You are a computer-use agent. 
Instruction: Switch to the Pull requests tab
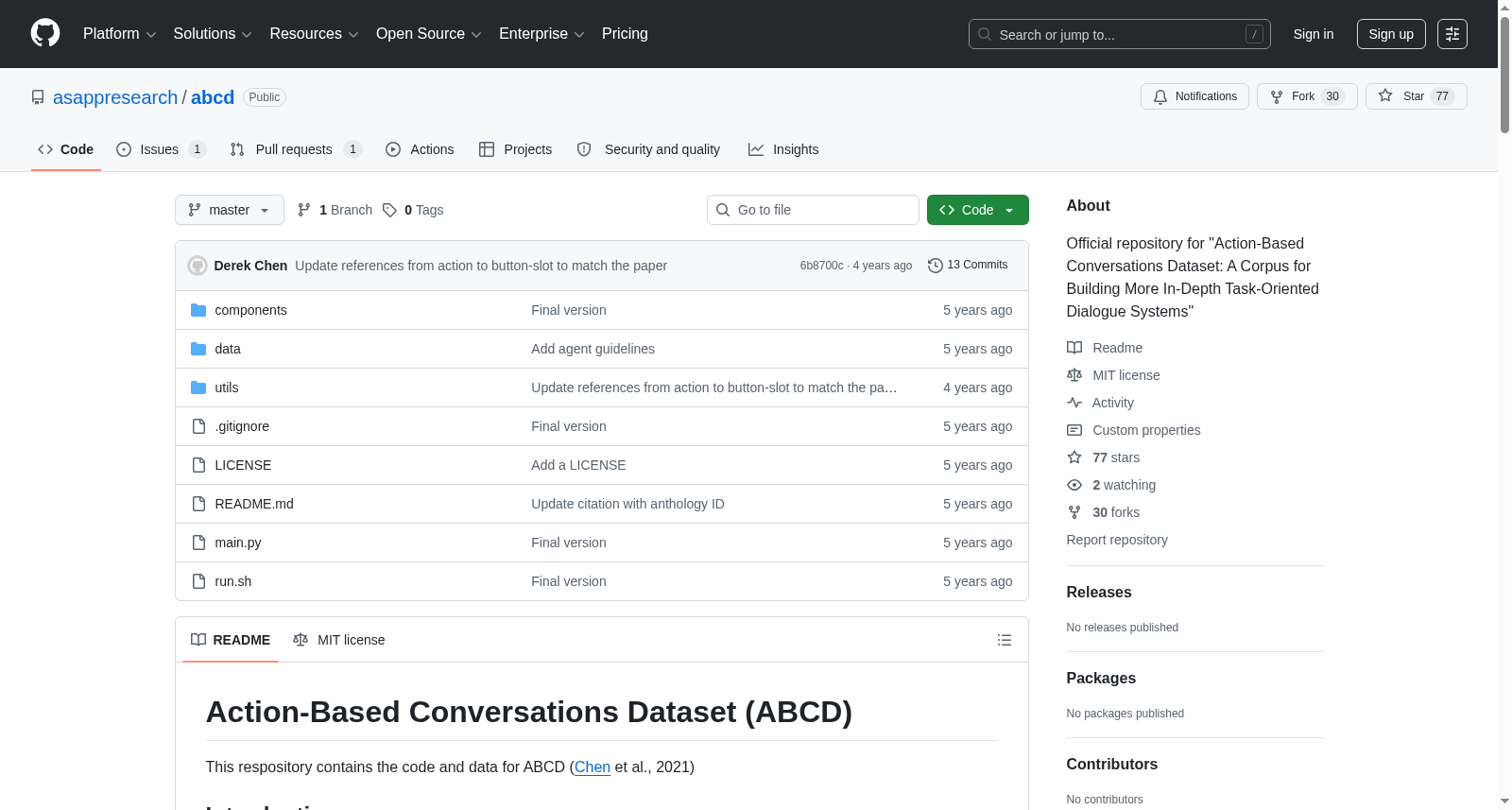pyautogui.click(x=296, y=149)
